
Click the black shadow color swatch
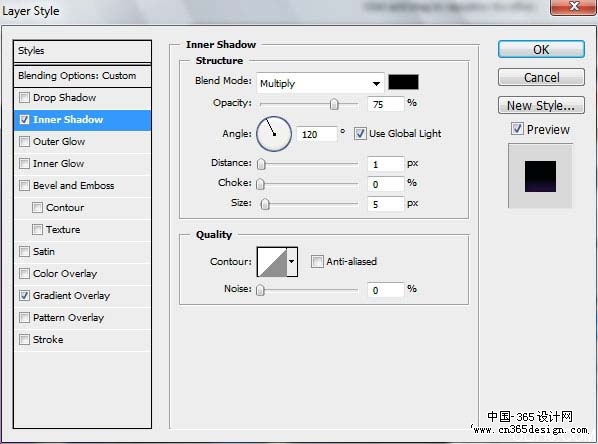point(403,82)
